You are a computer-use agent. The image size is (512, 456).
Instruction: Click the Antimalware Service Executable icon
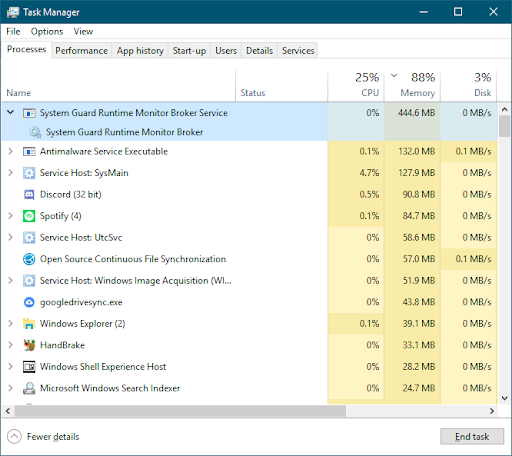pos(29,151)
